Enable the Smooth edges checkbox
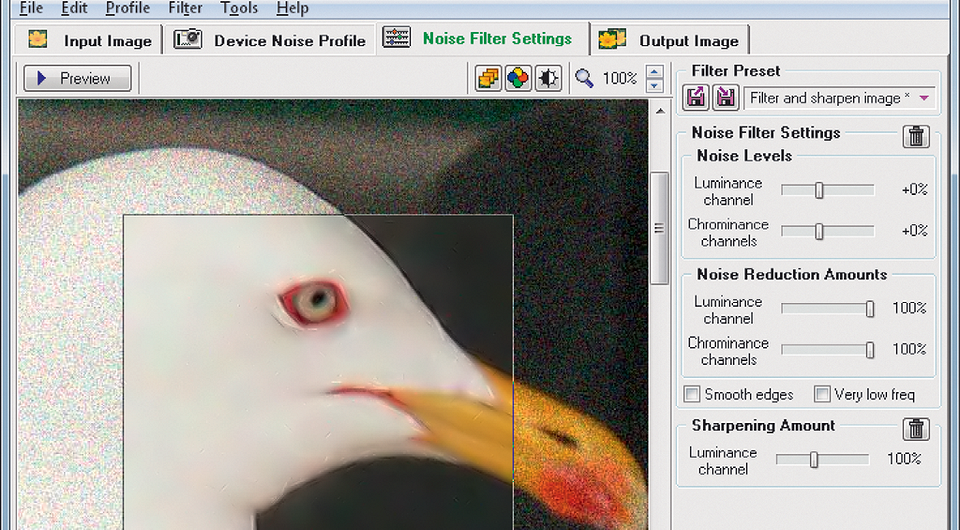Viewport: 960px width, 530px height. pyautogui.click(x=692, y=394)
